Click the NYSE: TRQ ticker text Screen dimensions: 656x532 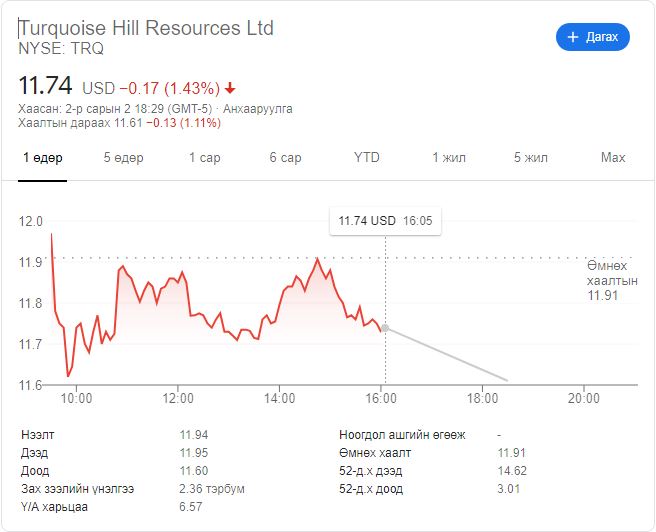pos(61,49)
